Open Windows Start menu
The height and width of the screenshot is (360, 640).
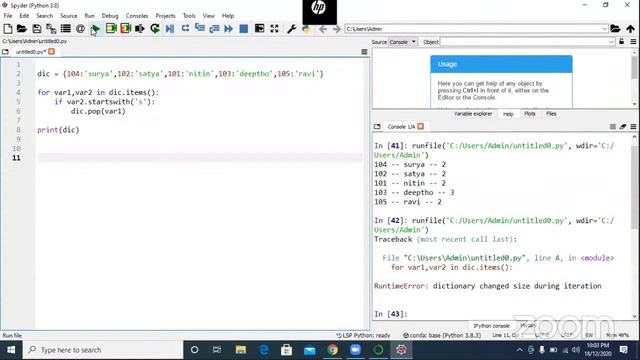coord(11,350)
